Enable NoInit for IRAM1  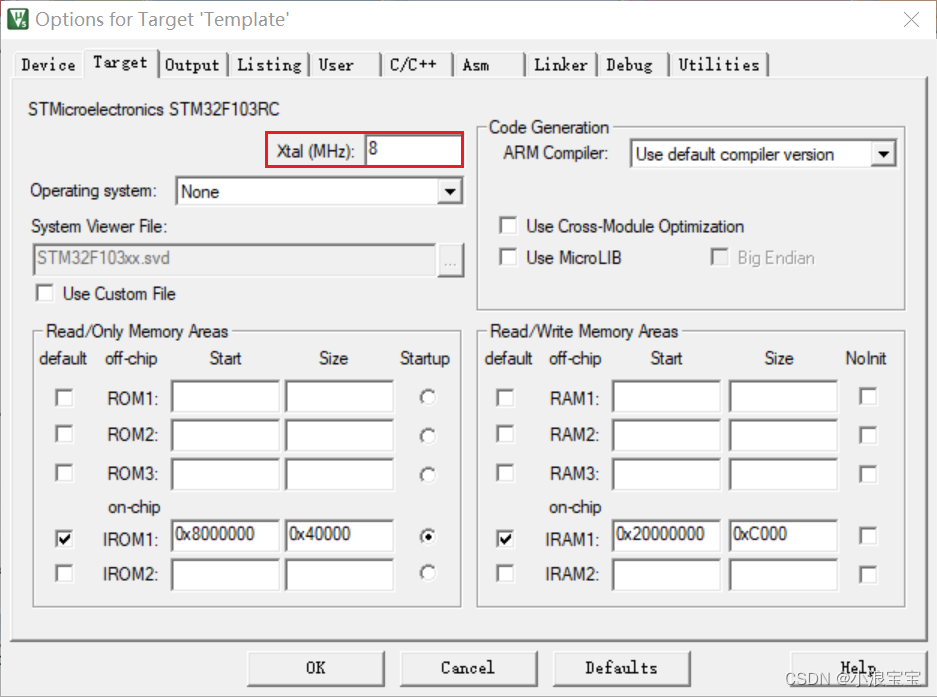coord(868,536)
